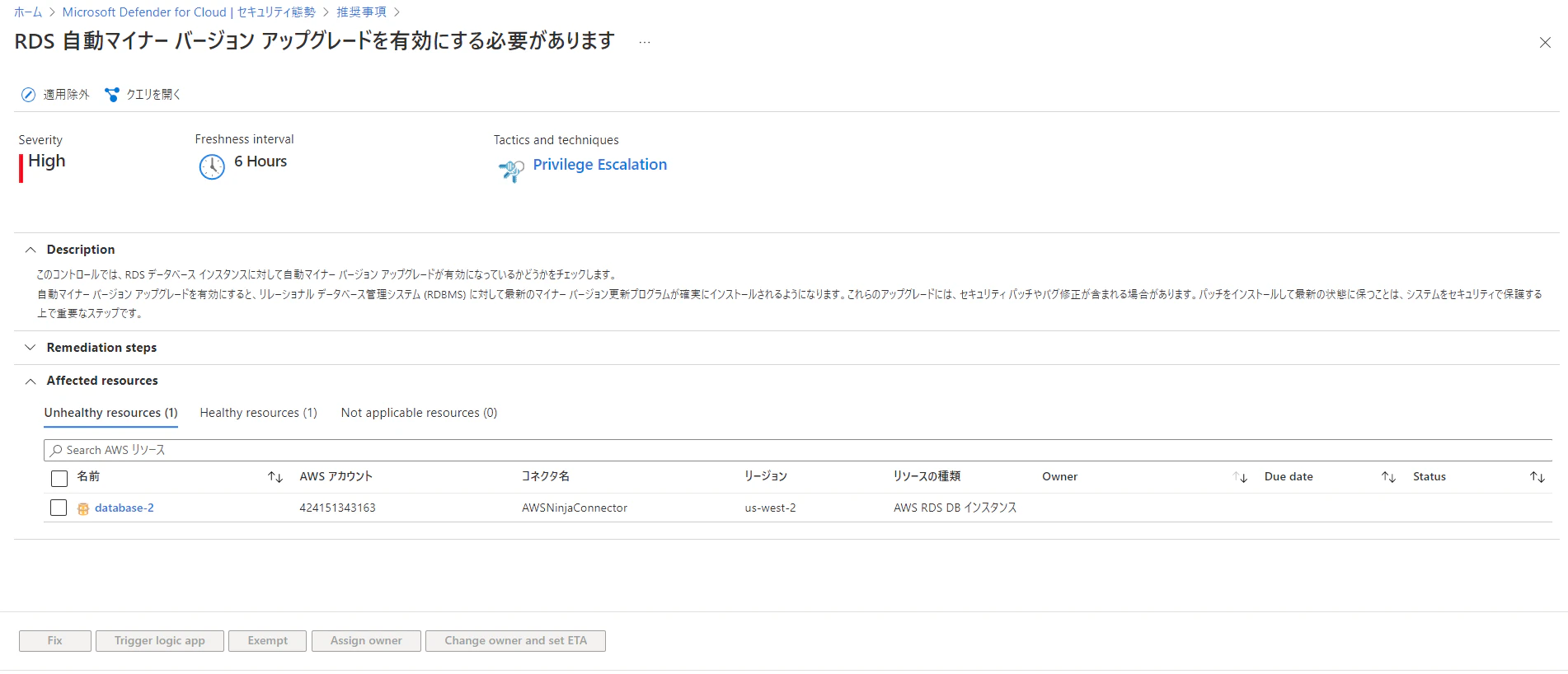The height and width of the screenshot is (674, 1568).
Task: Check the database-2 row checkbox
Action: click(59, 508)
